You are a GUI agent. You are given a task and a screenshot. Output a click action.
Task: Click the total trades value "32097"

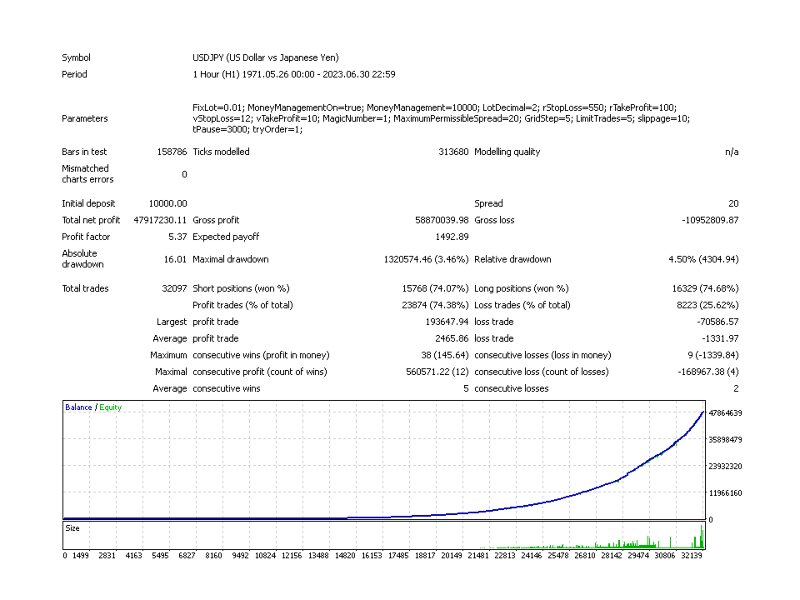tap(174, 288)
